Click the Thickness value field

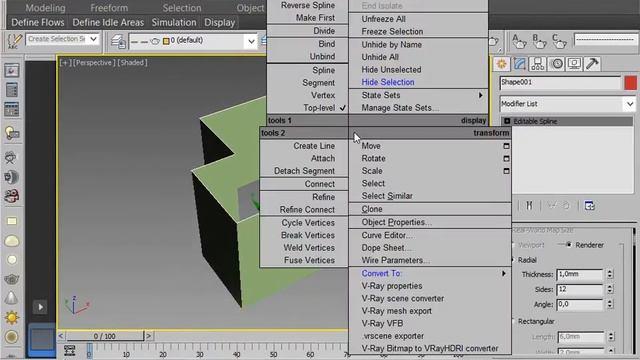(x=580, y=274)
